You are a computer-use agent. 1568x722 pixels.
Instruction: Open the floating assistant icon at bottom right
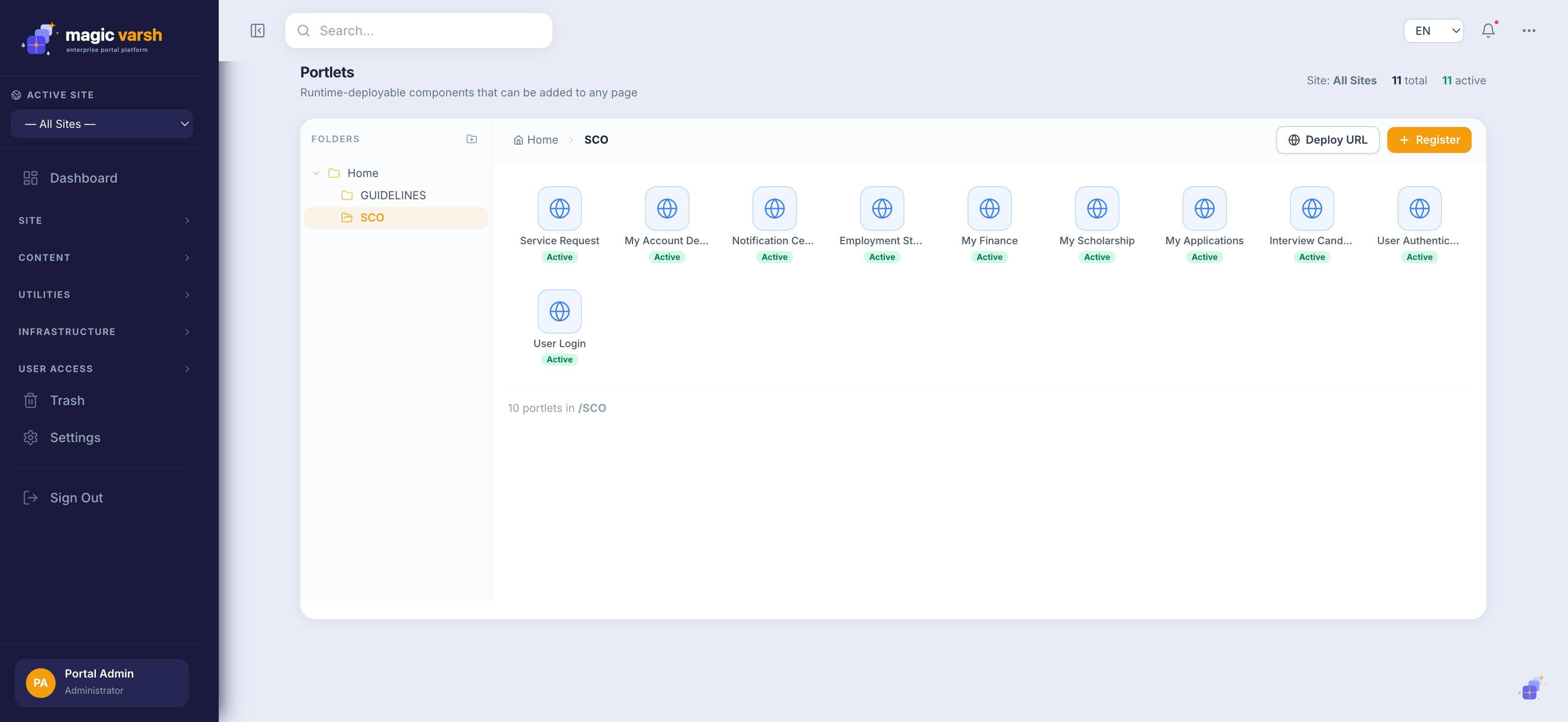click(x=1531, y=689)
